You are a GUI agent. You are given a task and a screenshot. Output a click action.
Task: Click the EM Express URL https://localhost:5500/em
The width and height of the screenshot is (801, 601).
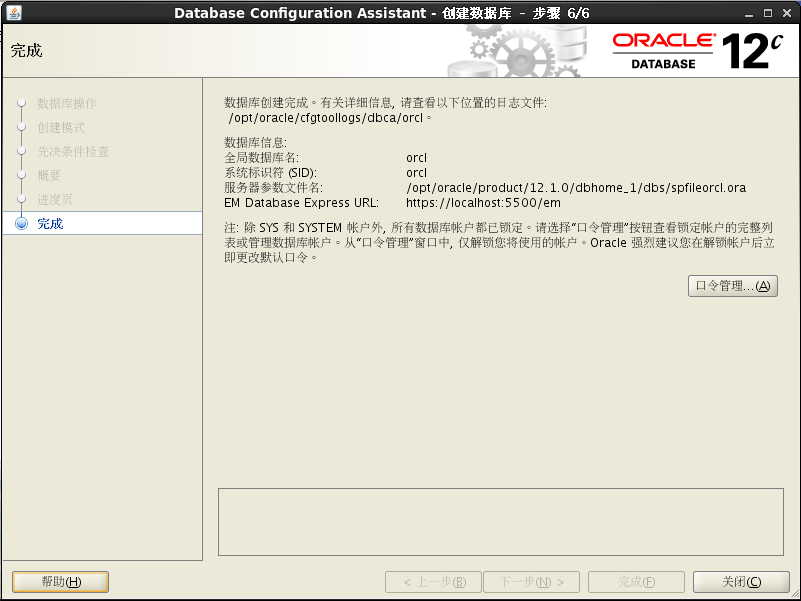(x=483, y=203)
